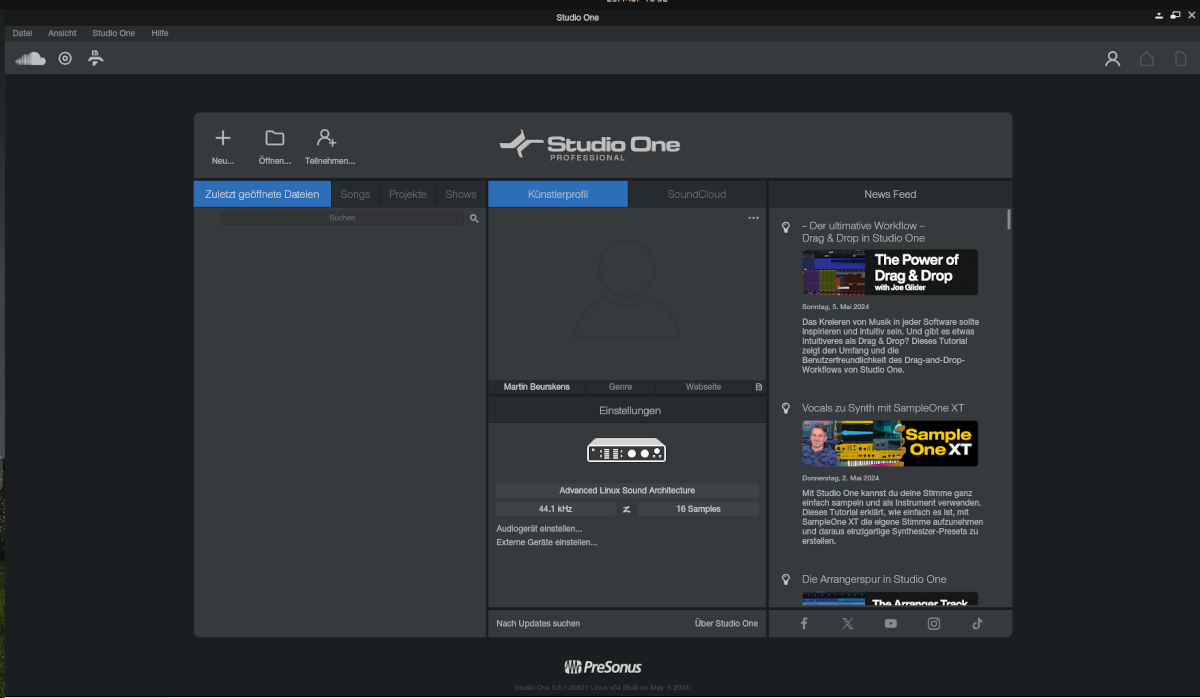Click the circular target icon in toolbar
Image resolution: width=1200 pixels, height=698 pixels.
coord(65,58)
